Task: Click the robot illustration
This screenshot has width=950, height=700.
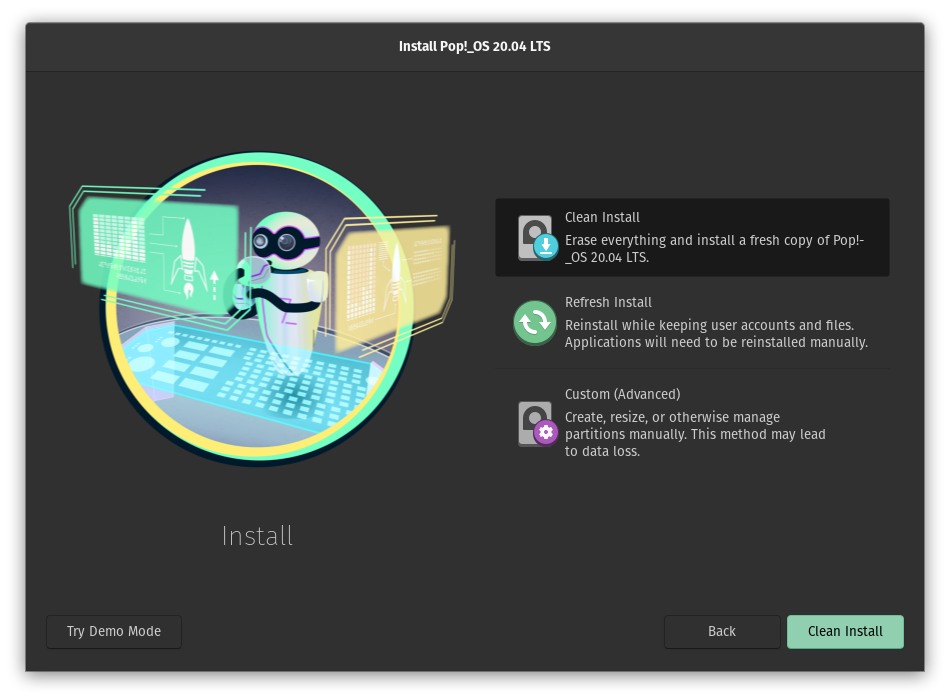Action: (x=261, y=308)
